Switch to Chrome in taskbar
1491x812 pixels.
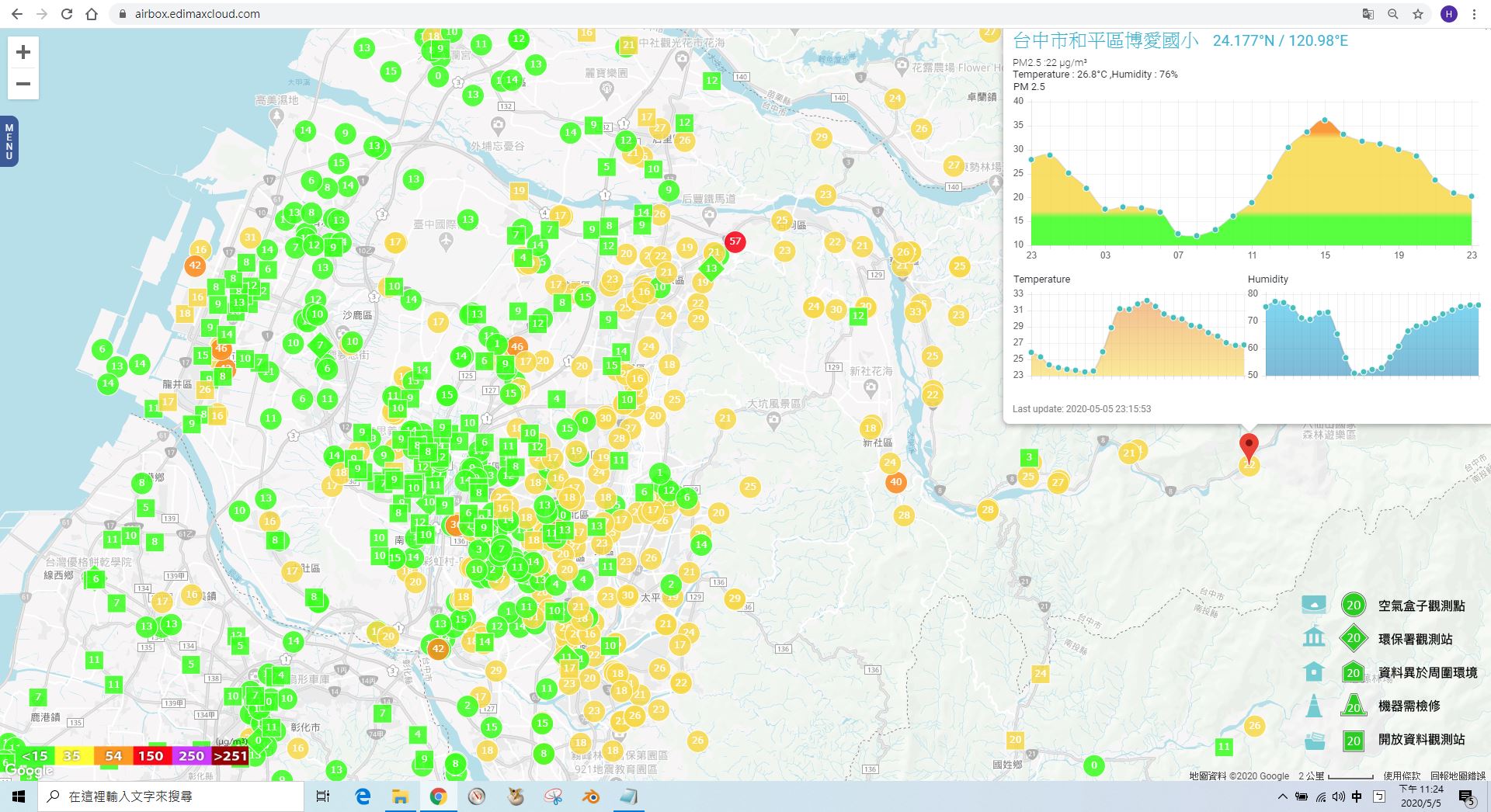click(x=438, y=796)
